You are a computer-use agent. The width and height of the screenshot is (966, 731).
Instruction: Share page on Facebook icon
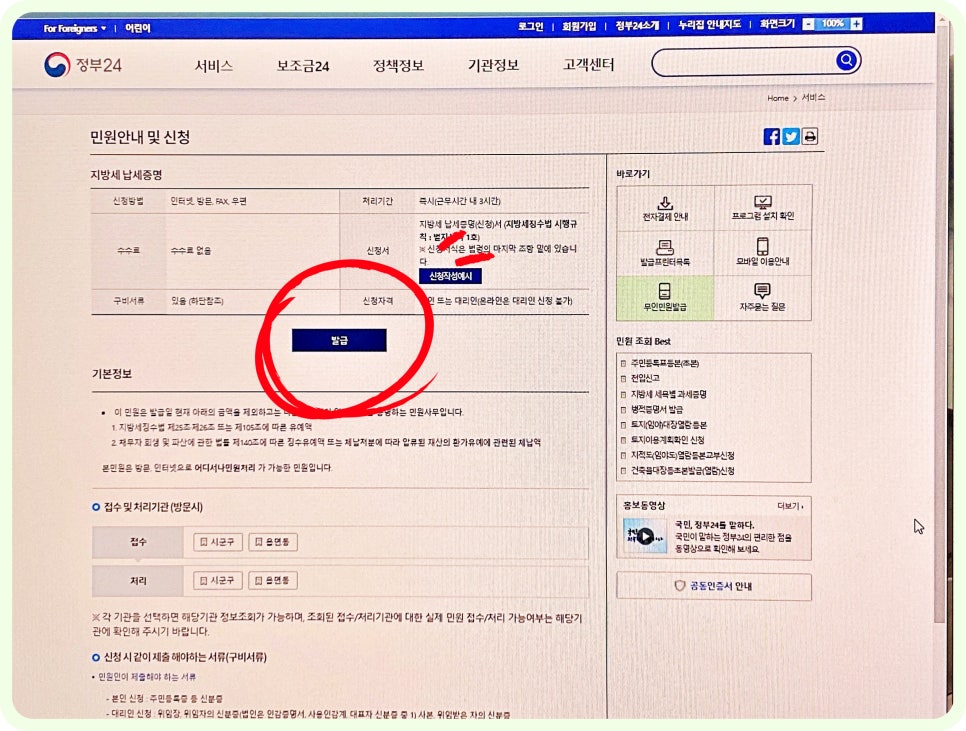(771, 137)
